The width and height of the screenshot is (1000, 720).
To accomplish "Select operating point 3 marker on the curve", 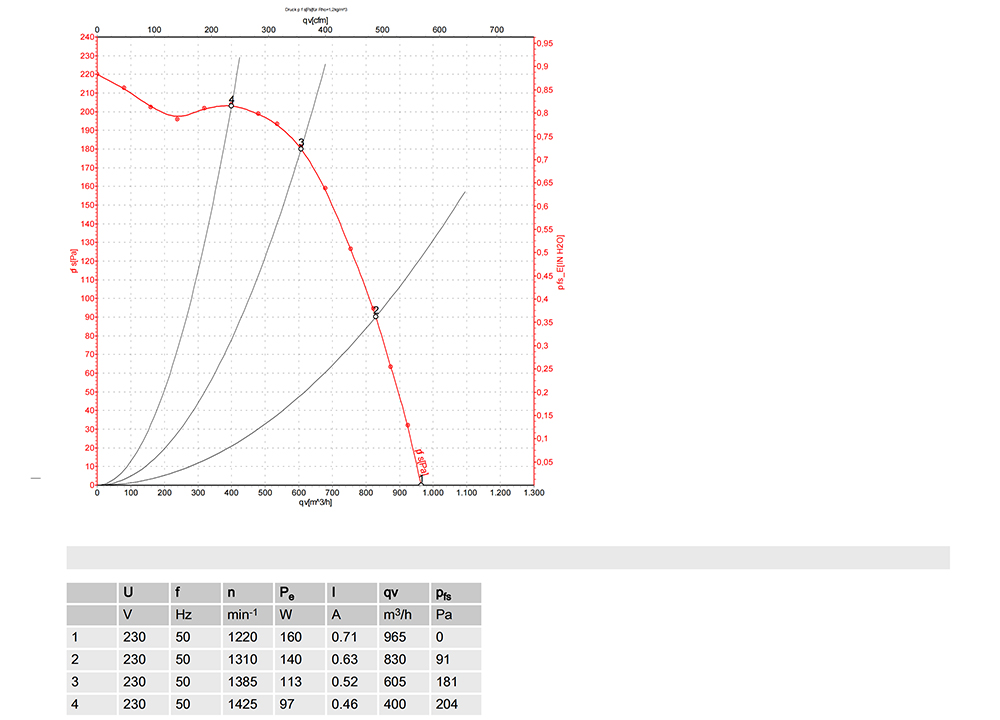I will pos(300,148).
